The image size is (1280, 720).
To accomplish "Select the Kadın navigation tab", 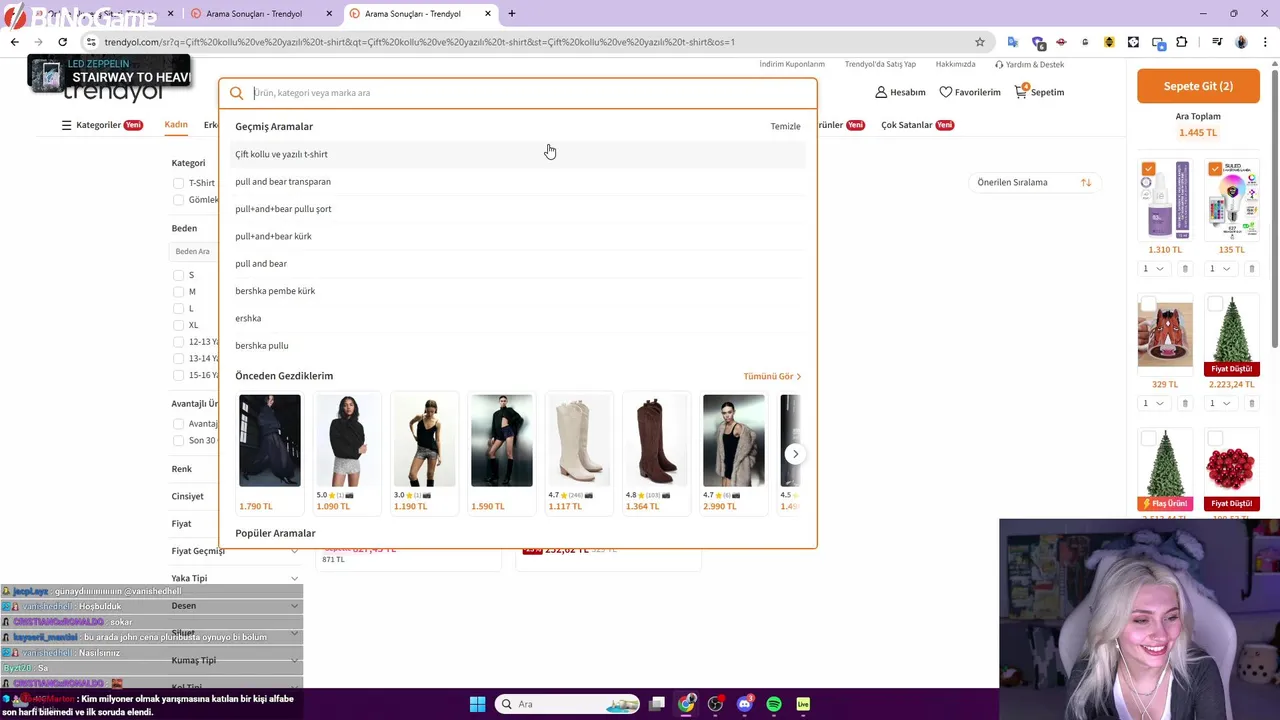I will coord(176,125).
